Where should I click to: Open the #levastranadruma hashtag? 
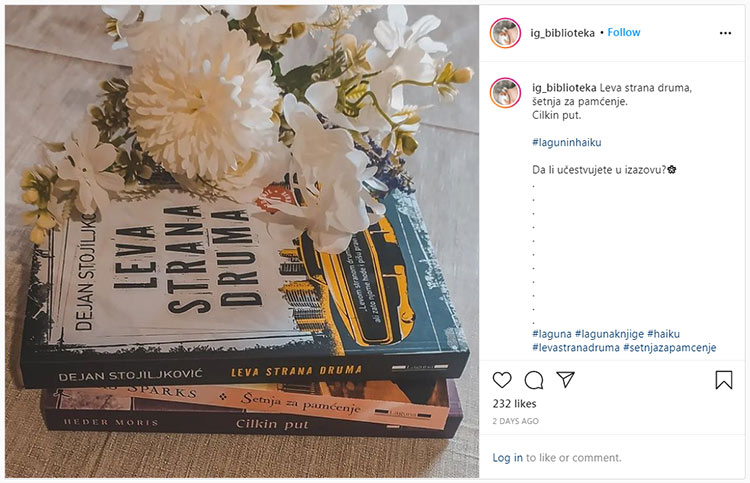576,348
